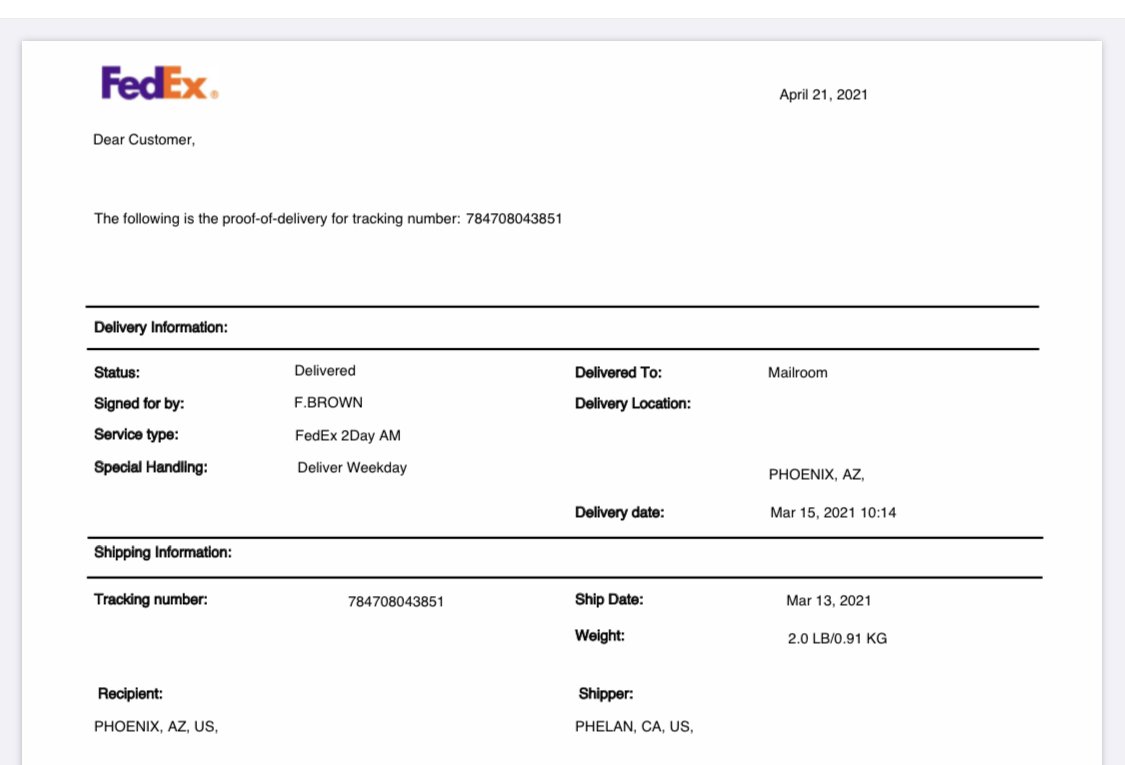Click the Mar 13, 2021 ship date
The width and height of the screenshot is (1125, 765).
point(829,601)
